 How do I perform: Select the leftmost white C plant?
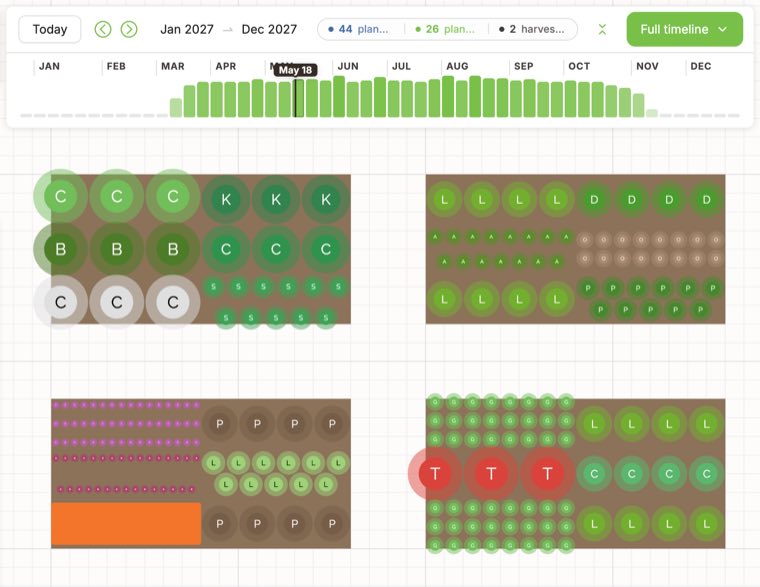[x=61, y=302]
